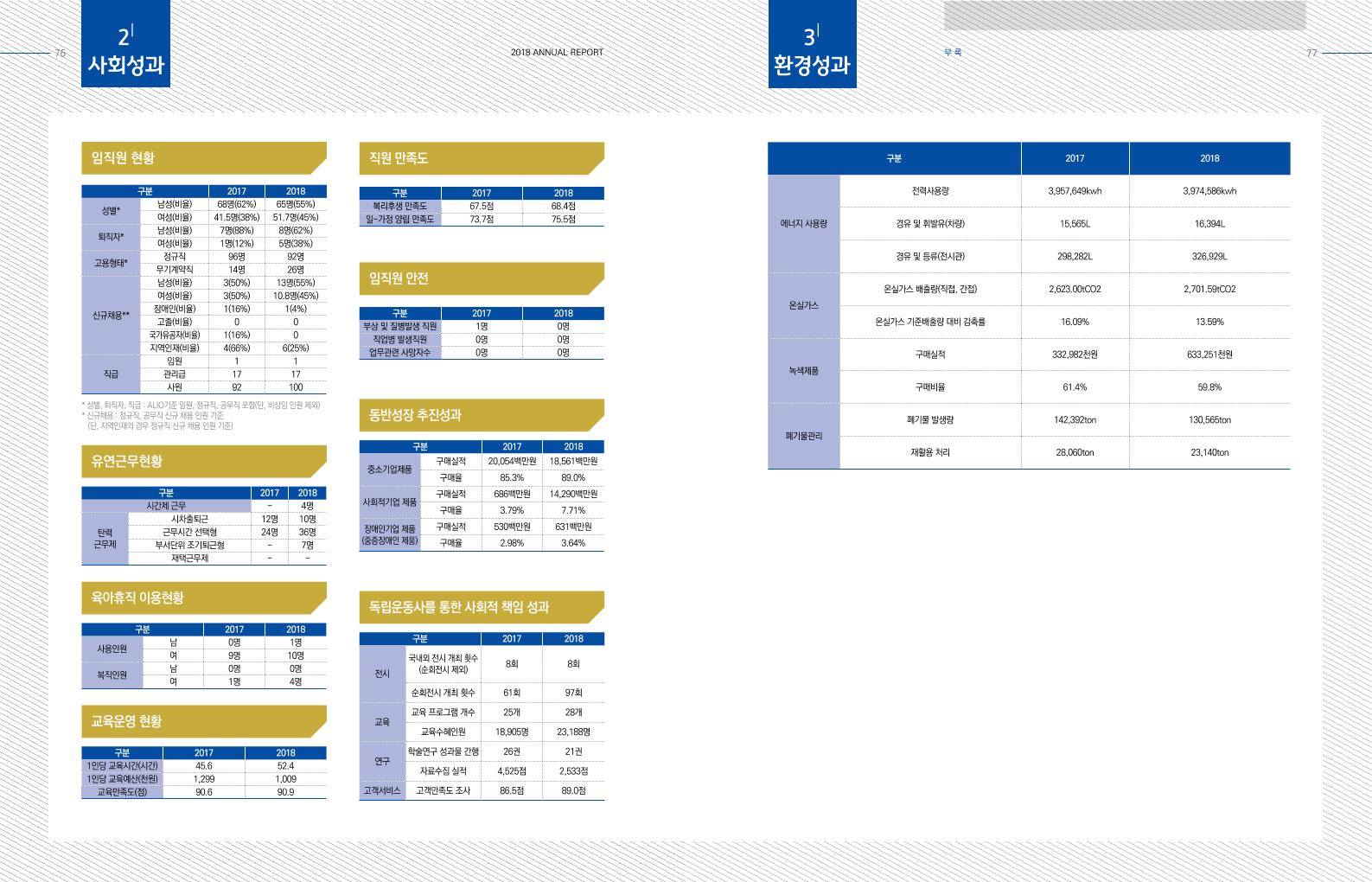Click the '1,299' education budget cell

coord(204,779)
